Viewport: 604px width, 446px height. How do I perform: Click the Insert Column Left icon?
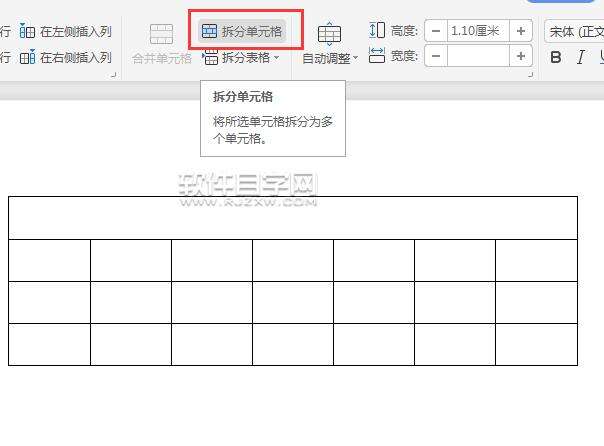27,31
